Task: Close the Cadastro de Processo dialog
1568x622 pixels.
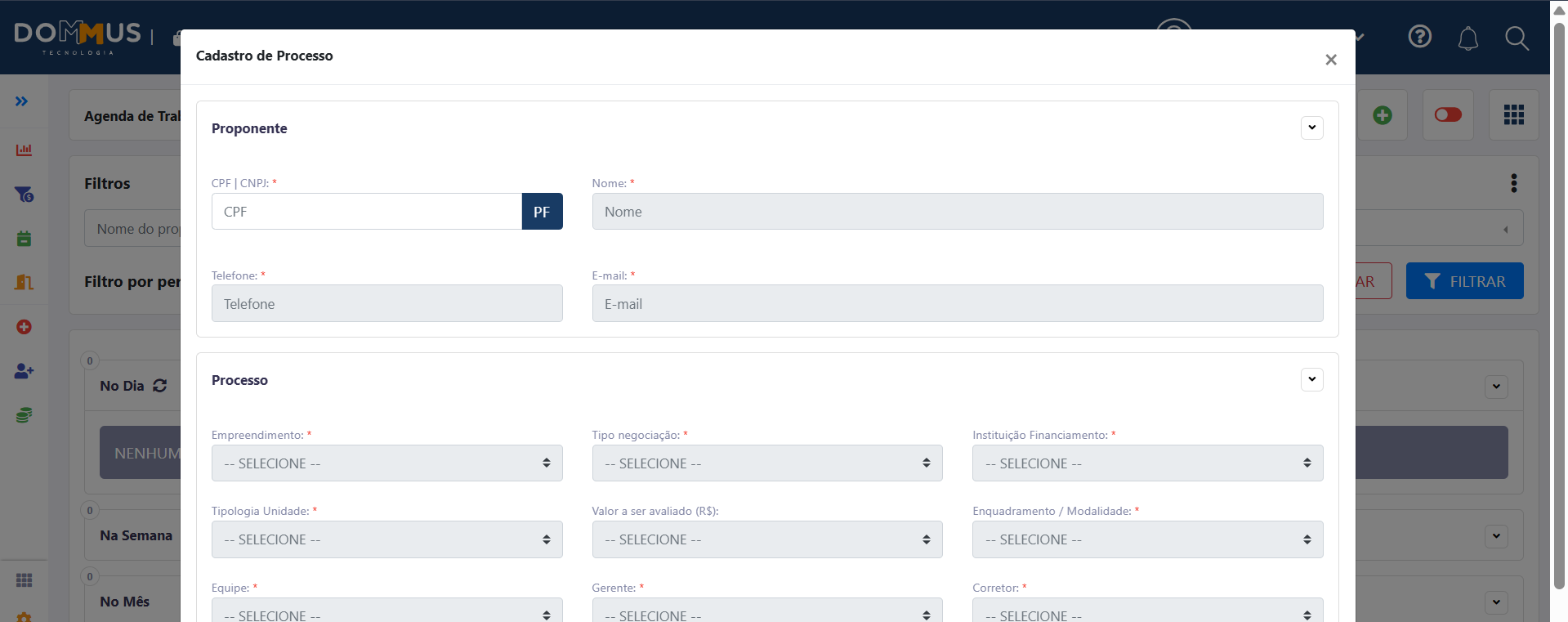Action: pyautogui.click(x=1330, y=60)
